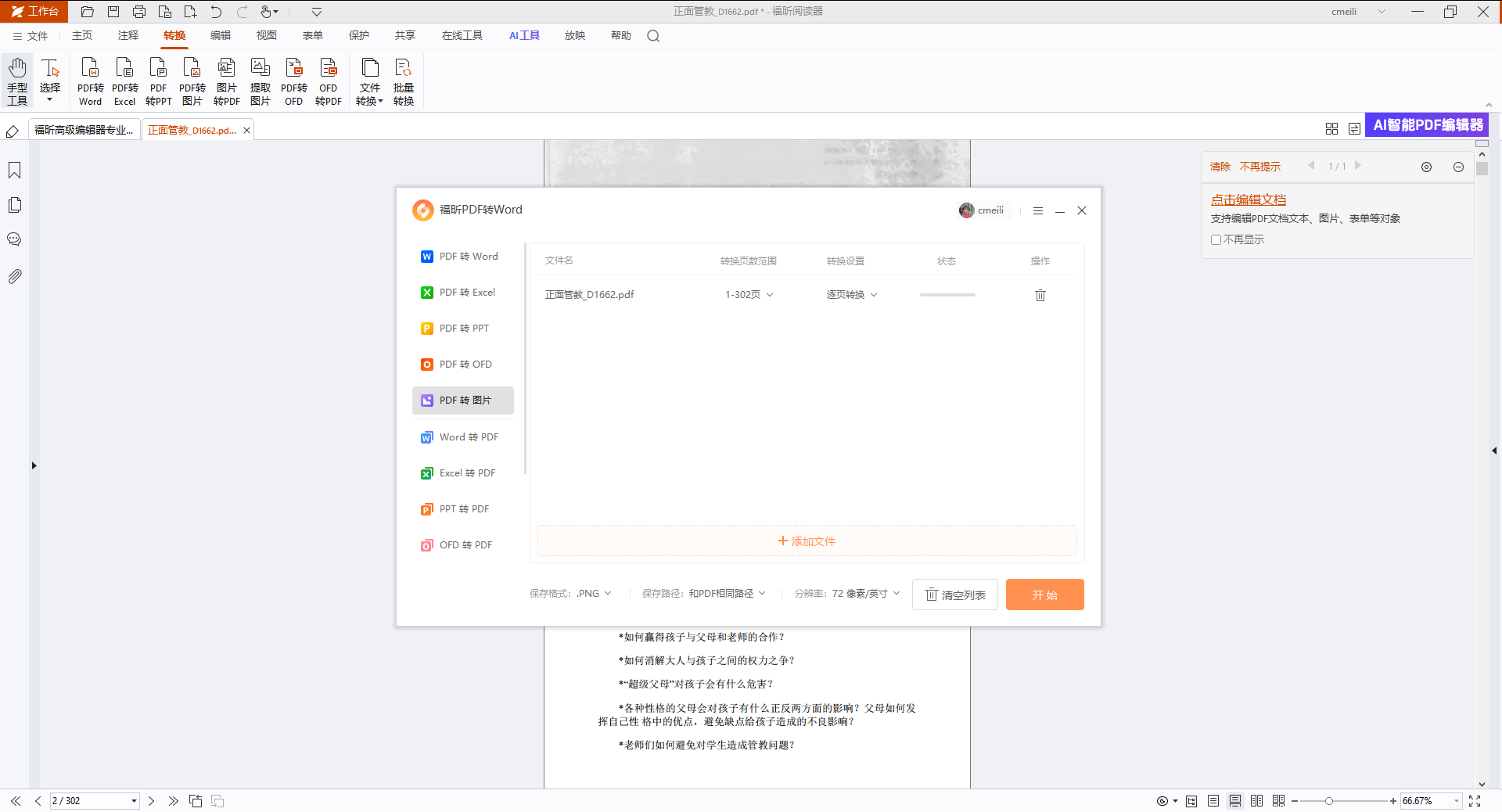This screenshot has width=1502, height=812.
Task: Open the comments panel in left sidebar
Action: [14, 239]
